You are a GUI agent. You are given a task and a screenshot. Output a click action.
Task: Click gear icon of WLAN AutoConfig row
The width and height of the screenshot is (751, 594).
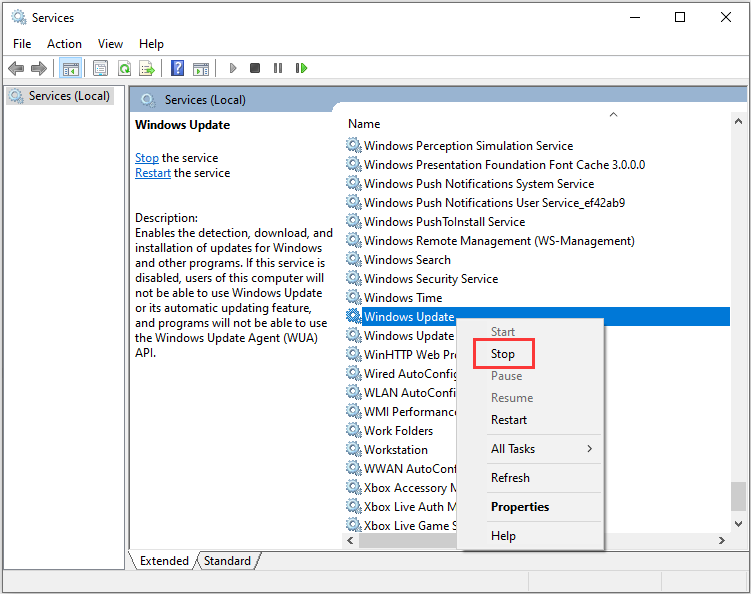tap(353, 392)
